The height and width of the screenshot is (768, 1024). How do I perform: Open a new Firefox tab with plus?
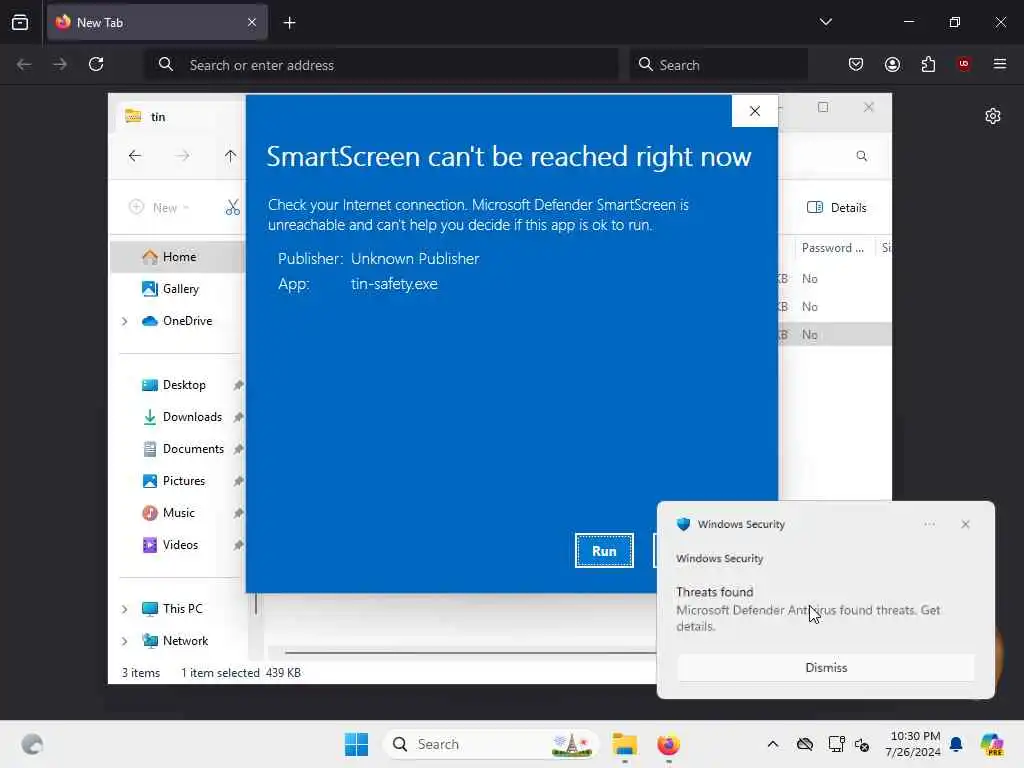289,23
